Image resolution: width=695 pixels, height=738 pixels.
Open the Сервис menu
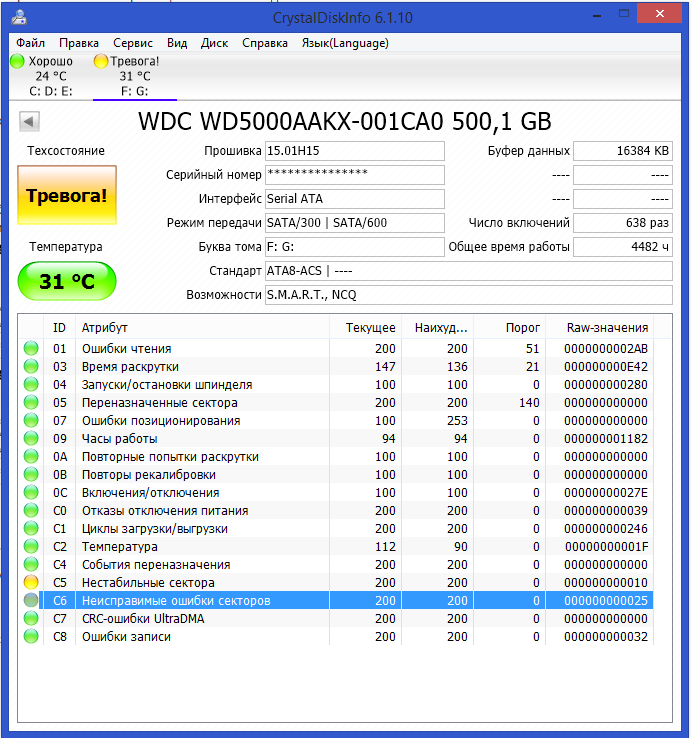tap(133, 43)
